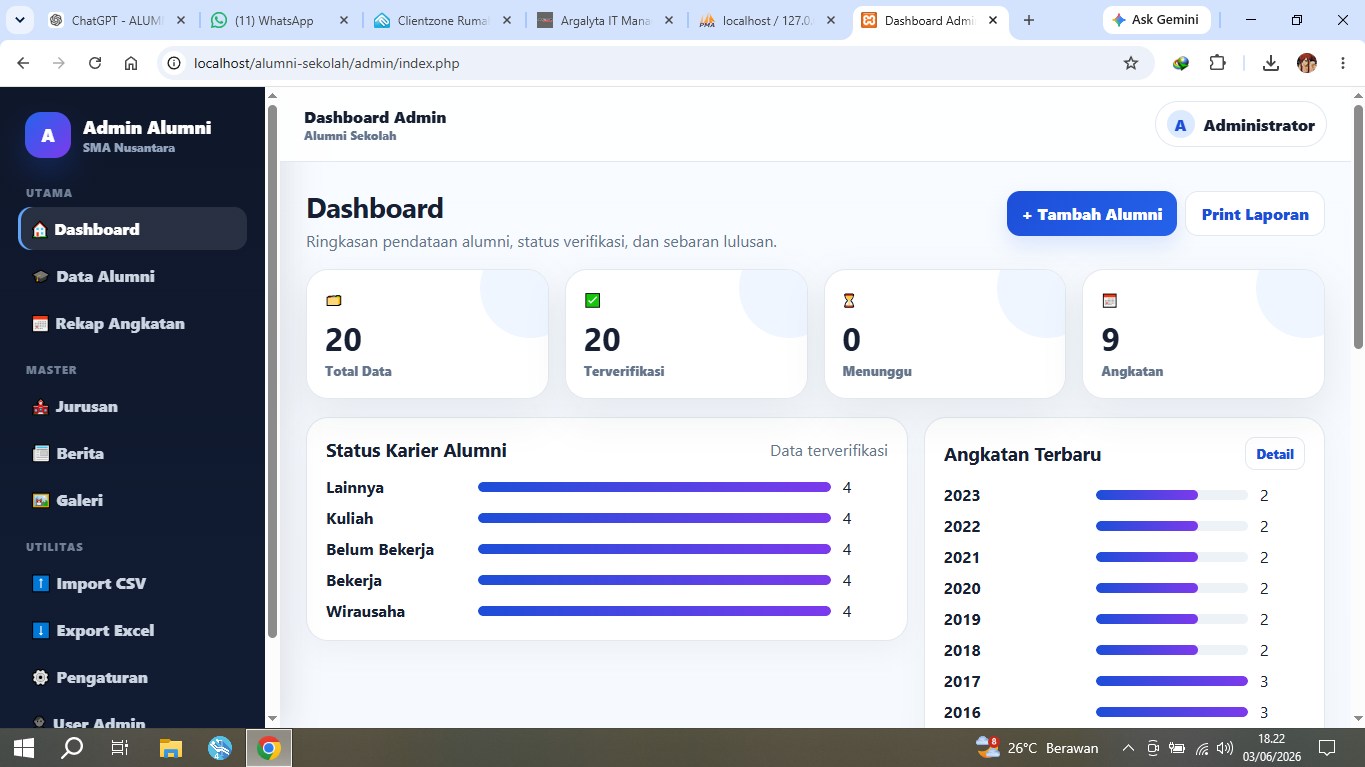Open the Windows Start menu
The width and height of the screenshot is (1365, 767).
point(24,747)
